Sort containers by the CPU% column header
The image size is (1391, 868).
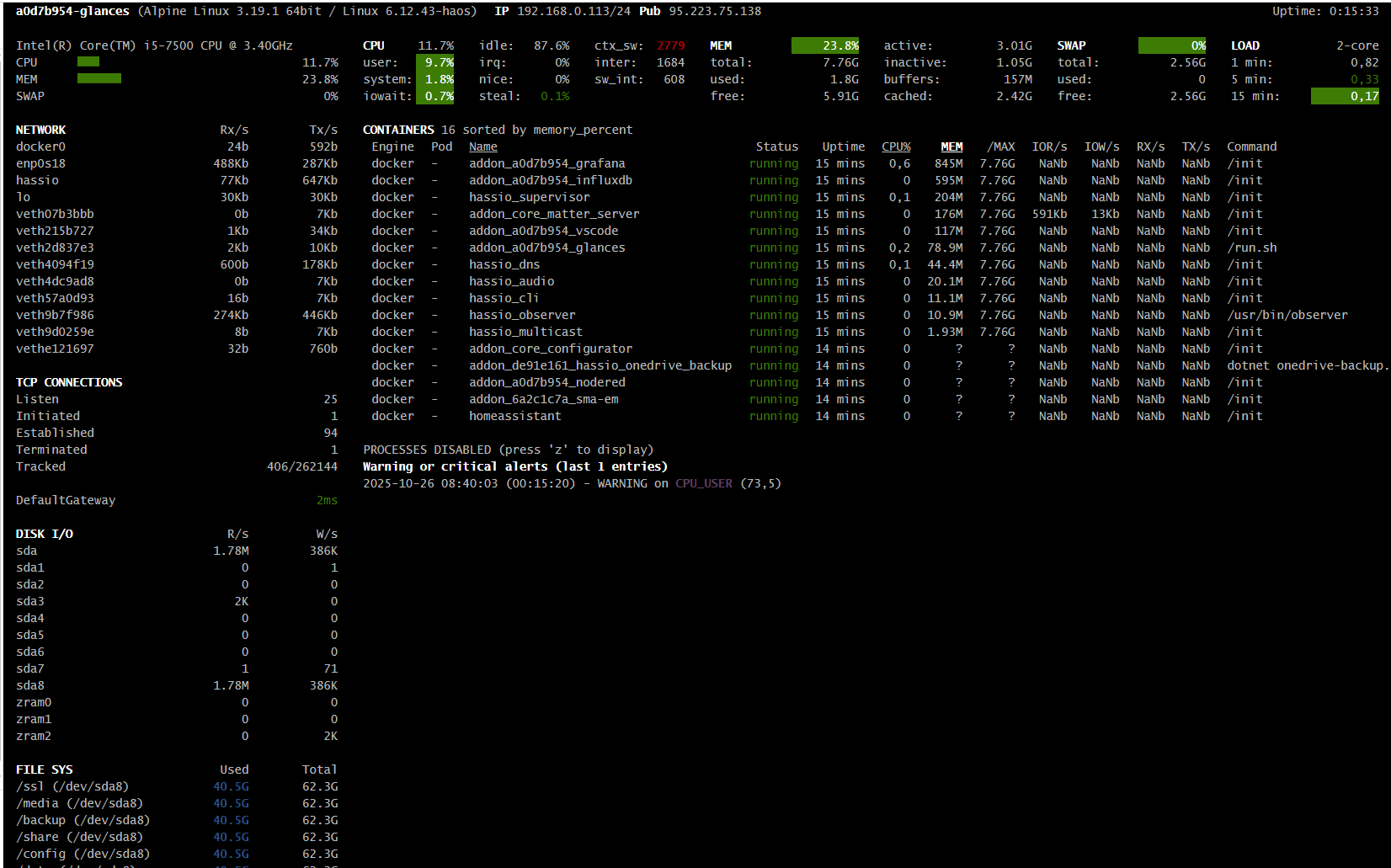(895, 146)
